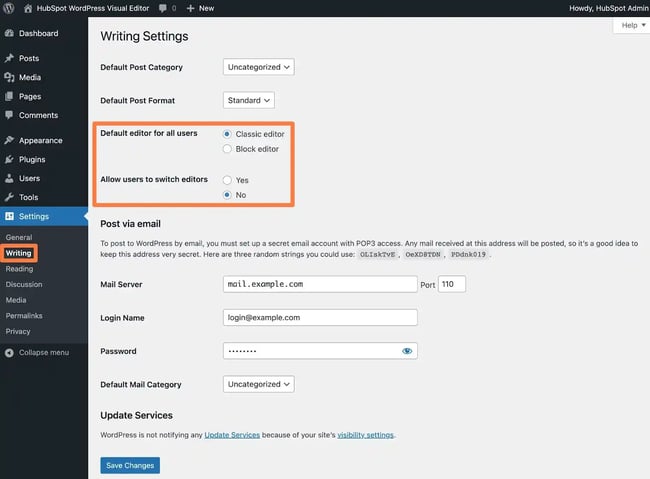This screenshot has width=650, height=479.
Task: Open Reading settings submenu
Action: pos(19,269)
